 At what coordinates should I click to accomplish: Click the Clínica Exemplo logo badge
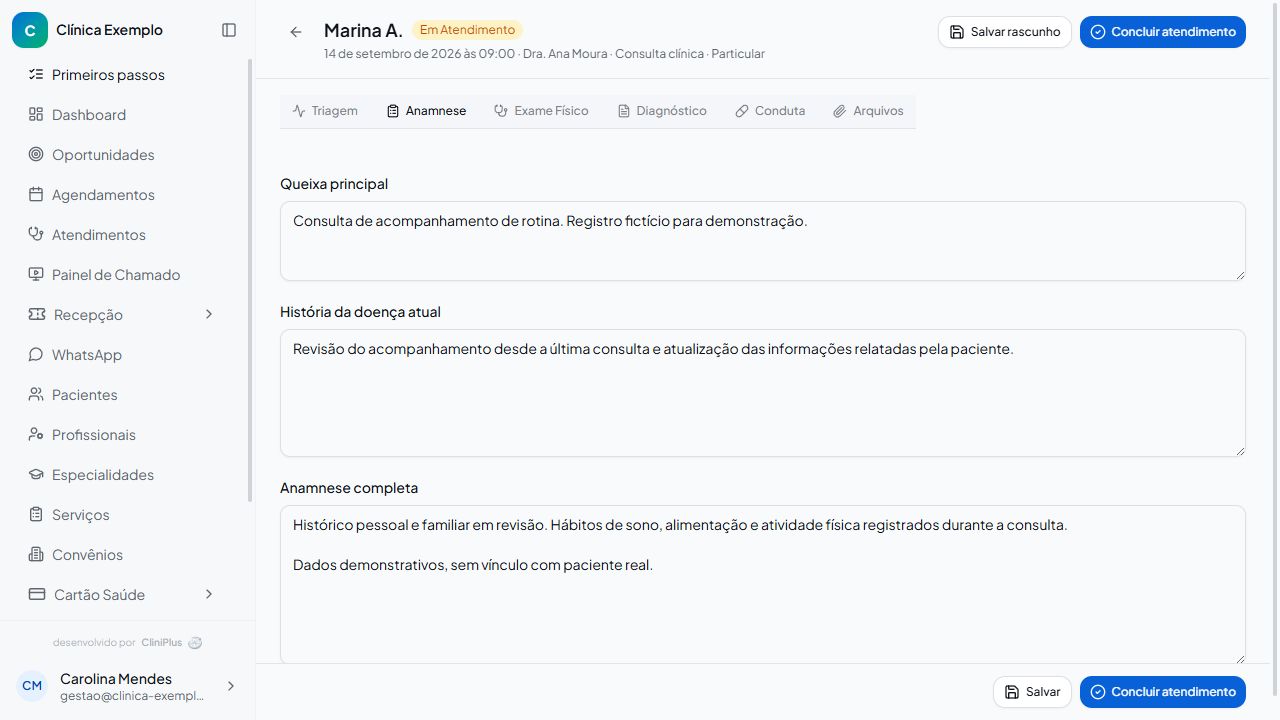(x=30, y=30)
